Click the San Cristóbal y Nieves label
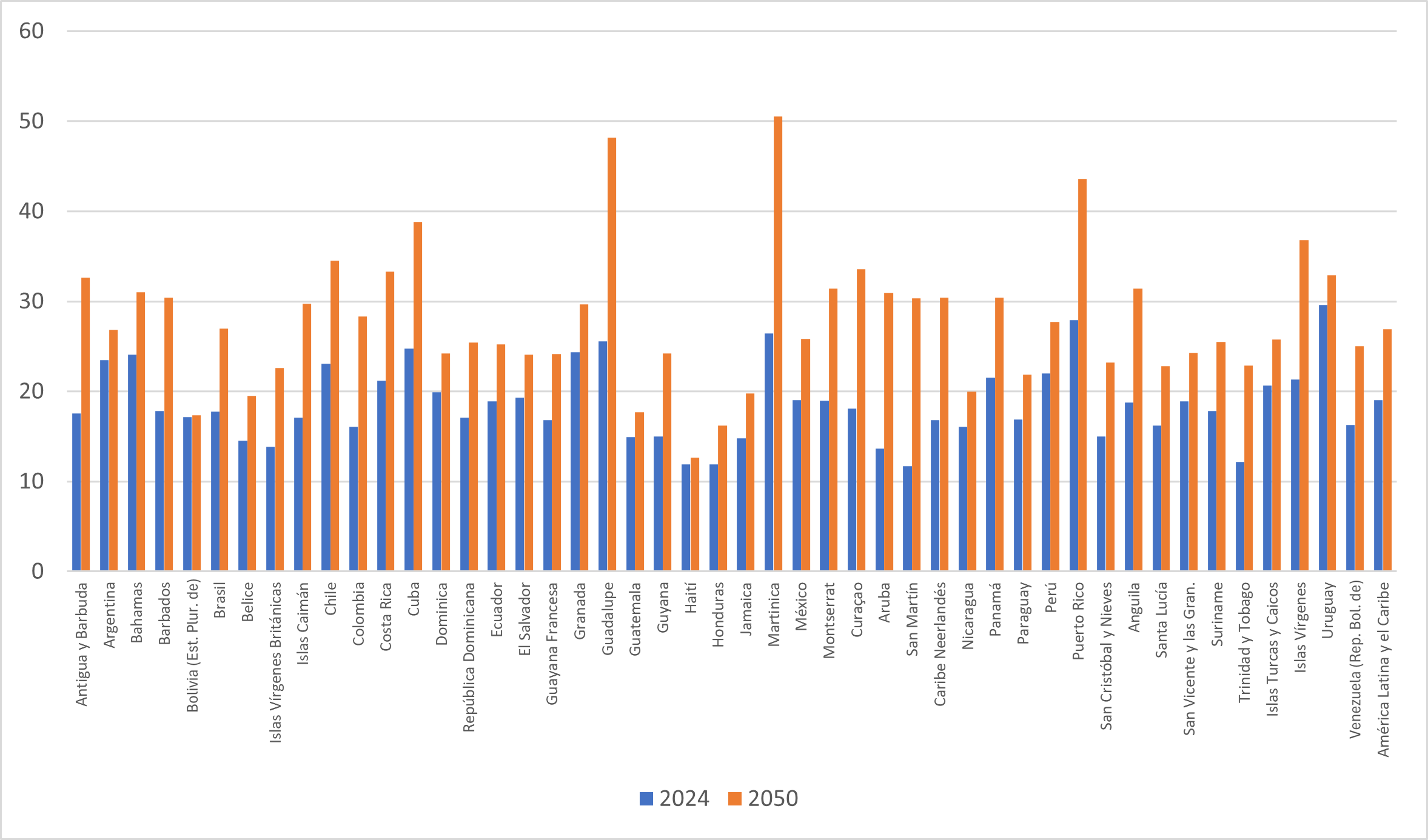The height and width of the screenshot is (840, 1428). click(1106, 656)
